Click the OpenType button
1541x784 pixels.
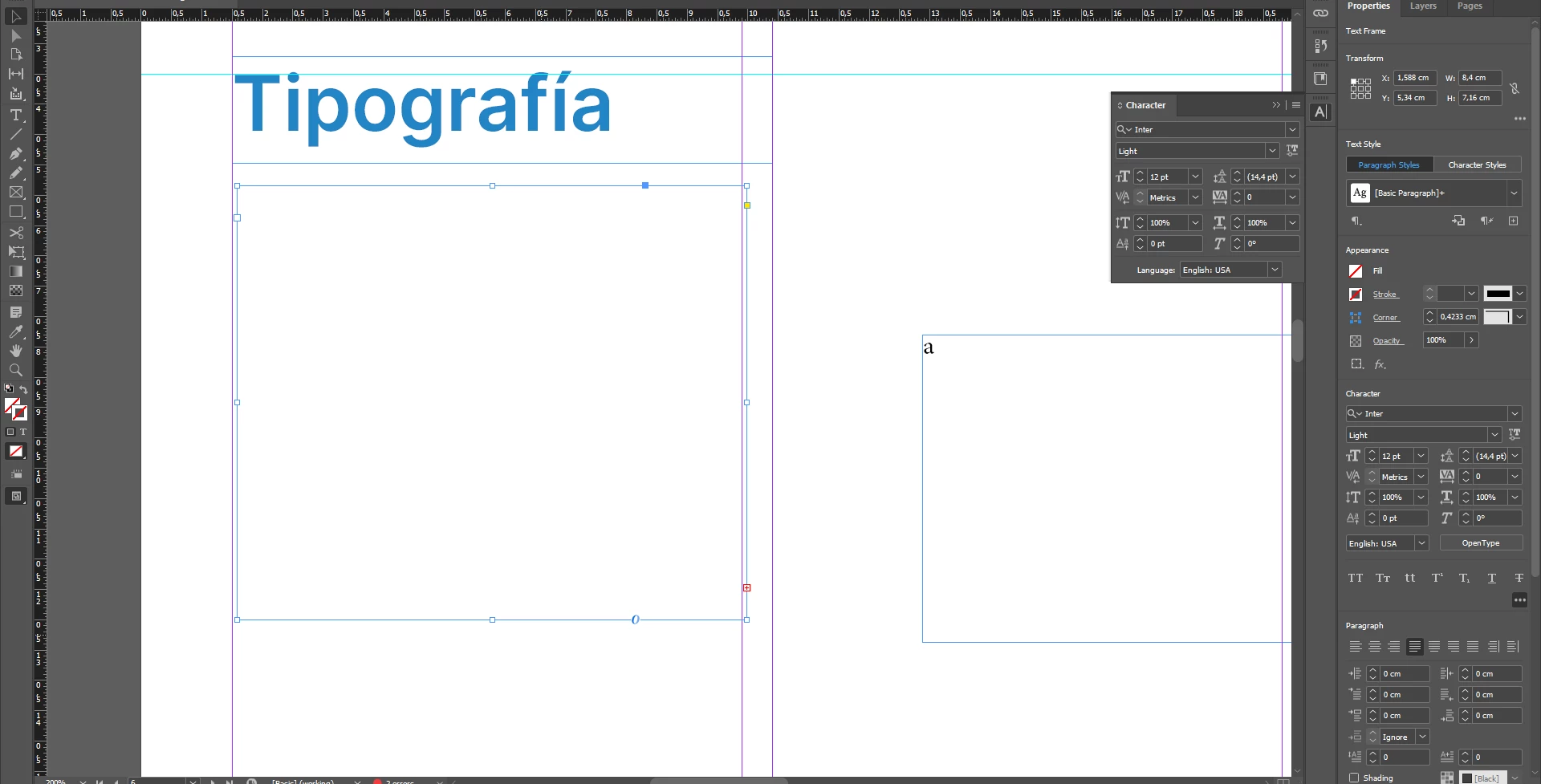[1481, 543]
